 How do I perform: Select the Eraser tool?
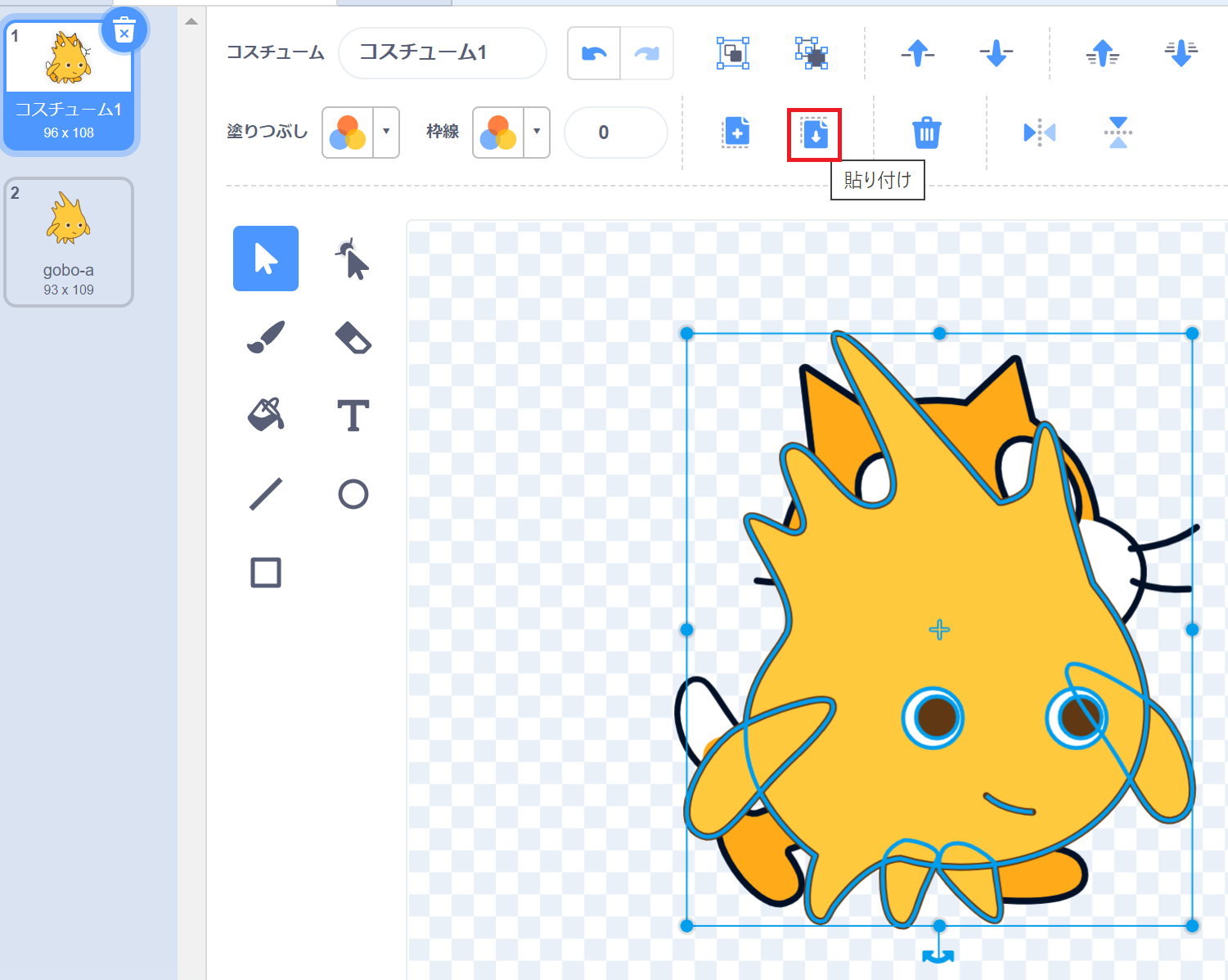tap(351, 337)
